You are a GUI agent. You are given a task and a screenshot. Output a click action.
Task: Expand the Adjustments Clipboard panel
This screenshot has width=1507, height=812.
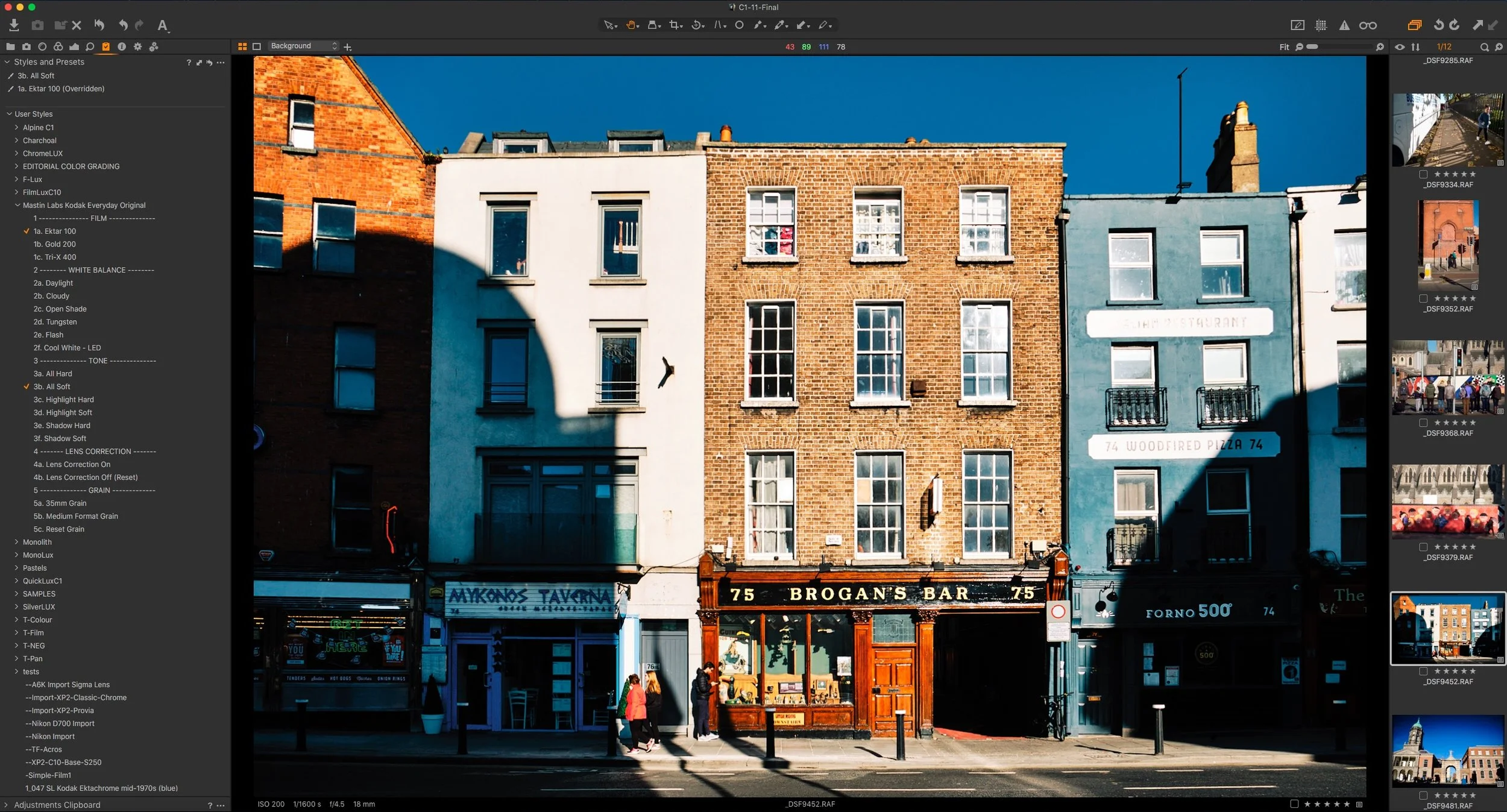pyautogui.click(x=6, y=805)
